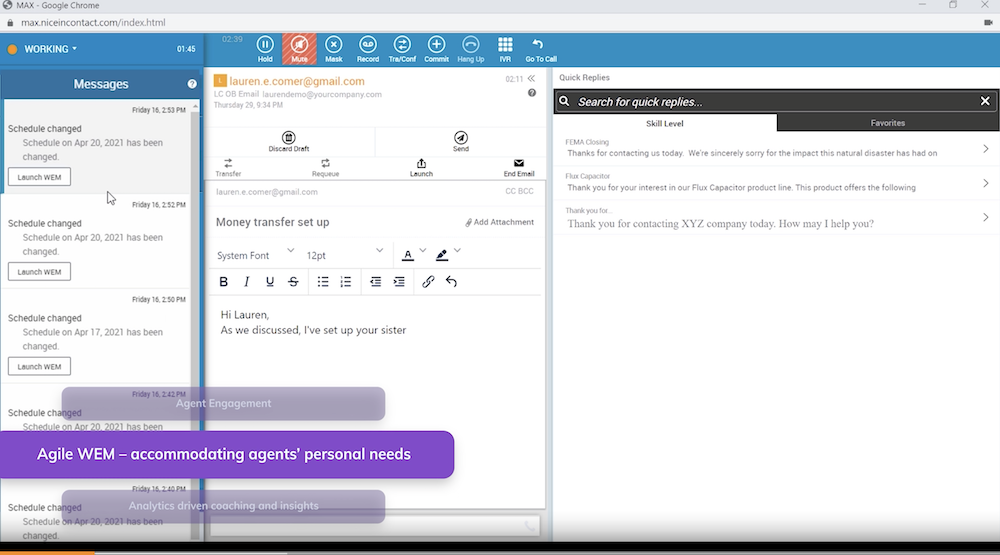Click the quick replies search magnifier icon
The image size is (1000, 555).
[564, 101]
